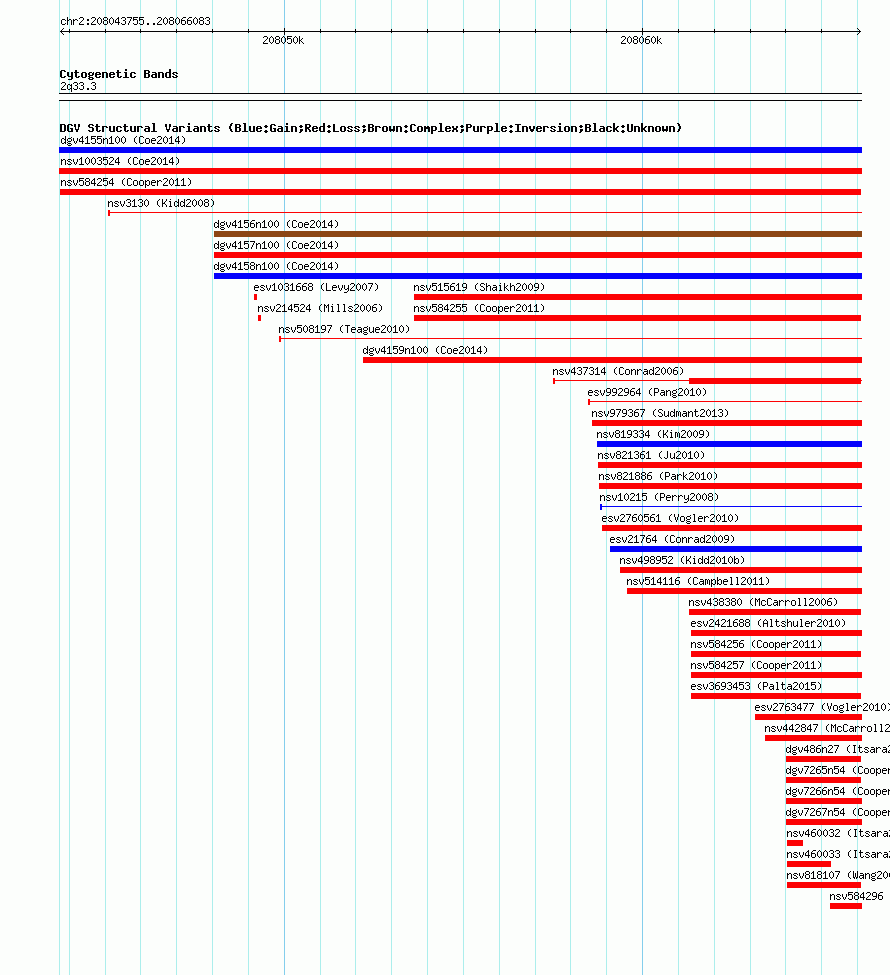890x975 pixels.
Task: Click the esv2421688 (Altshuler2010) label
Action: pos(768,624)
